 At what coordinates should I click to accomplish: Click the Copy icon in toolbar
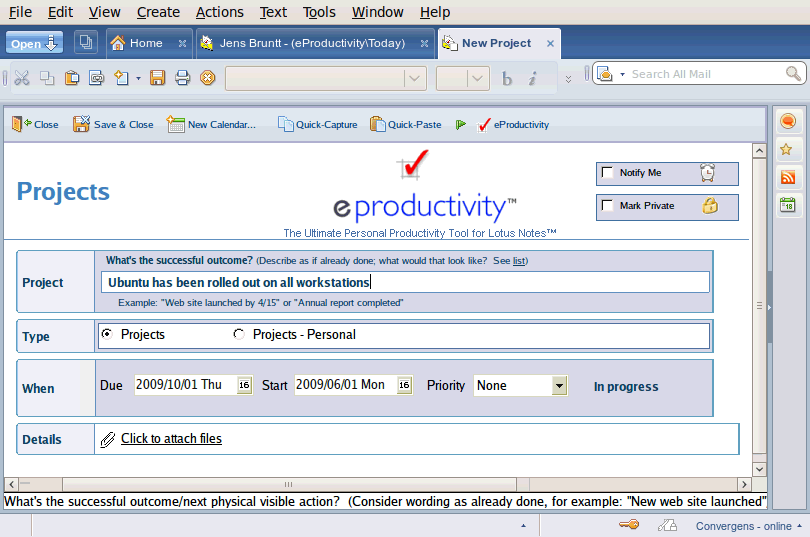(47, 78)
